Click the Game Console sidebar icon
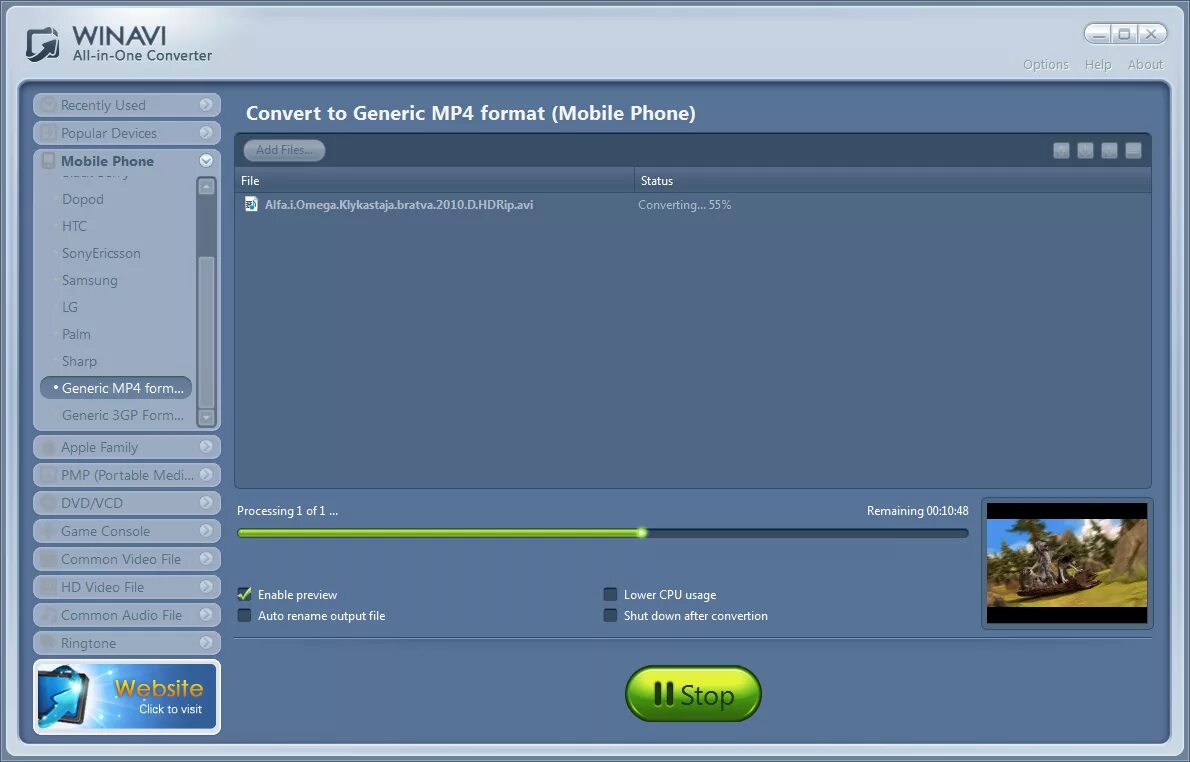This screenshot has width=1190, height=762. coord(48,530)
